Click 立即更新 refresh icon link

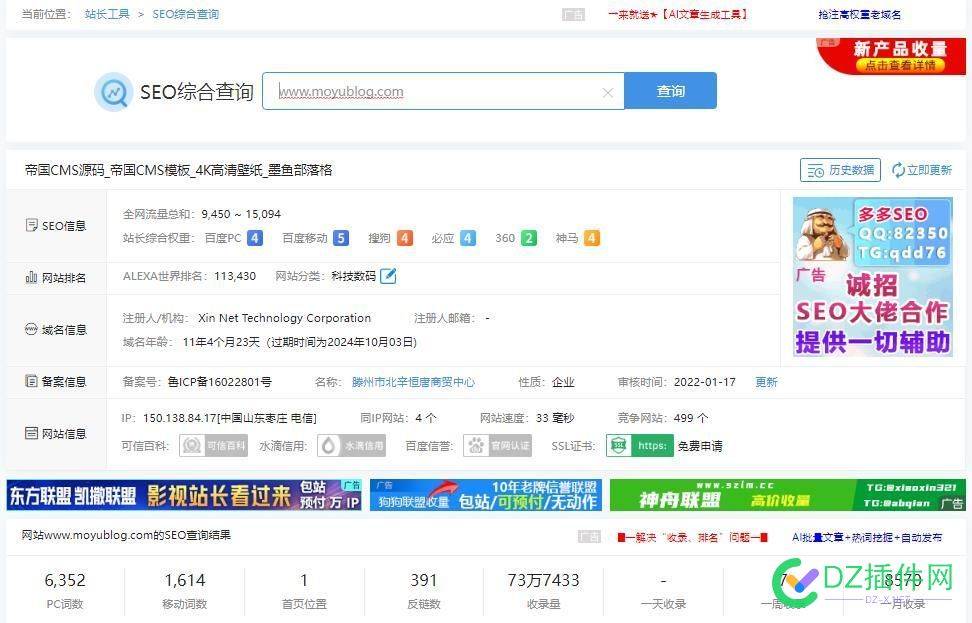(x=921, y=170)
